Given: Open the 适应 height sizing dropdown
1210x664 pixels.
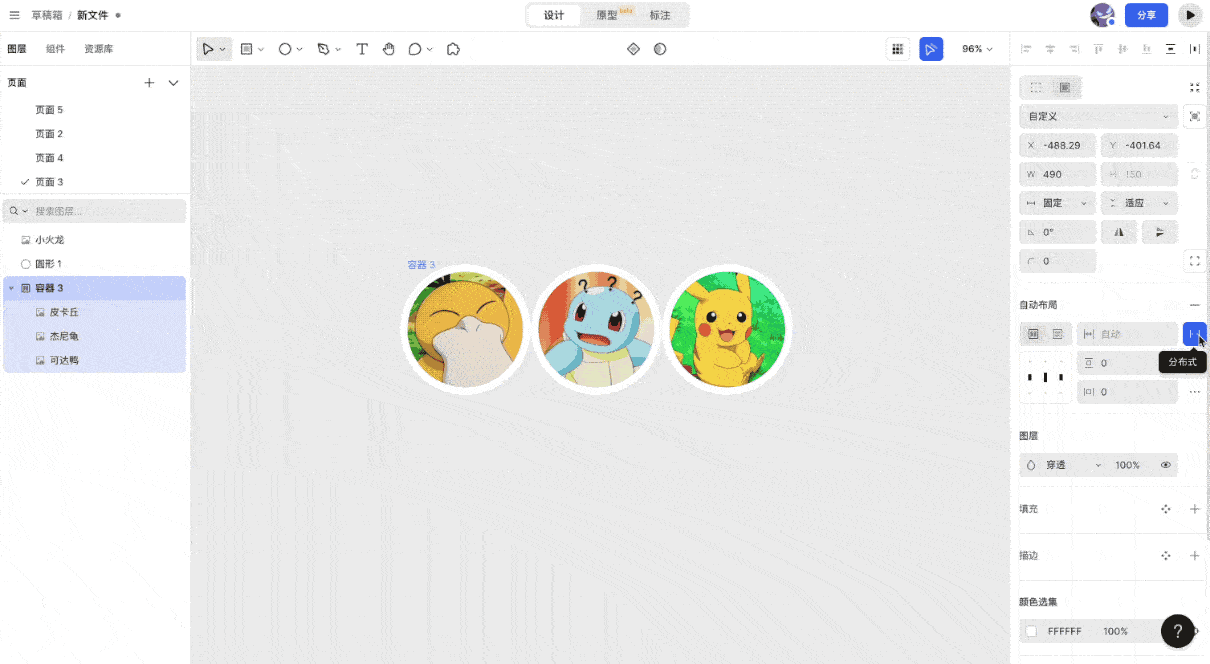Looking at the screenshot, I should pos(1139,203).
